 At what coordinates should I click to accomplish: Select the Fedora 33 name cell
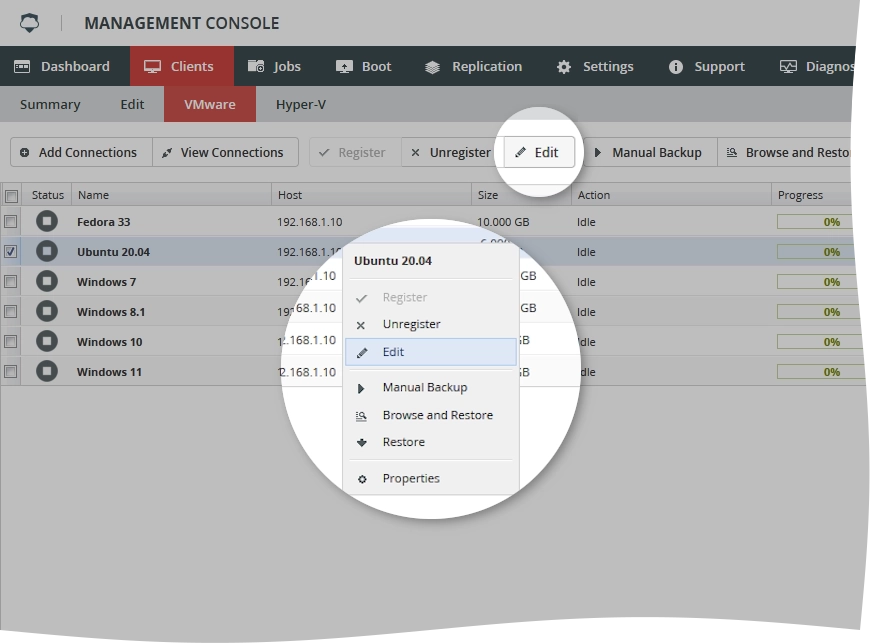[104, 222]
